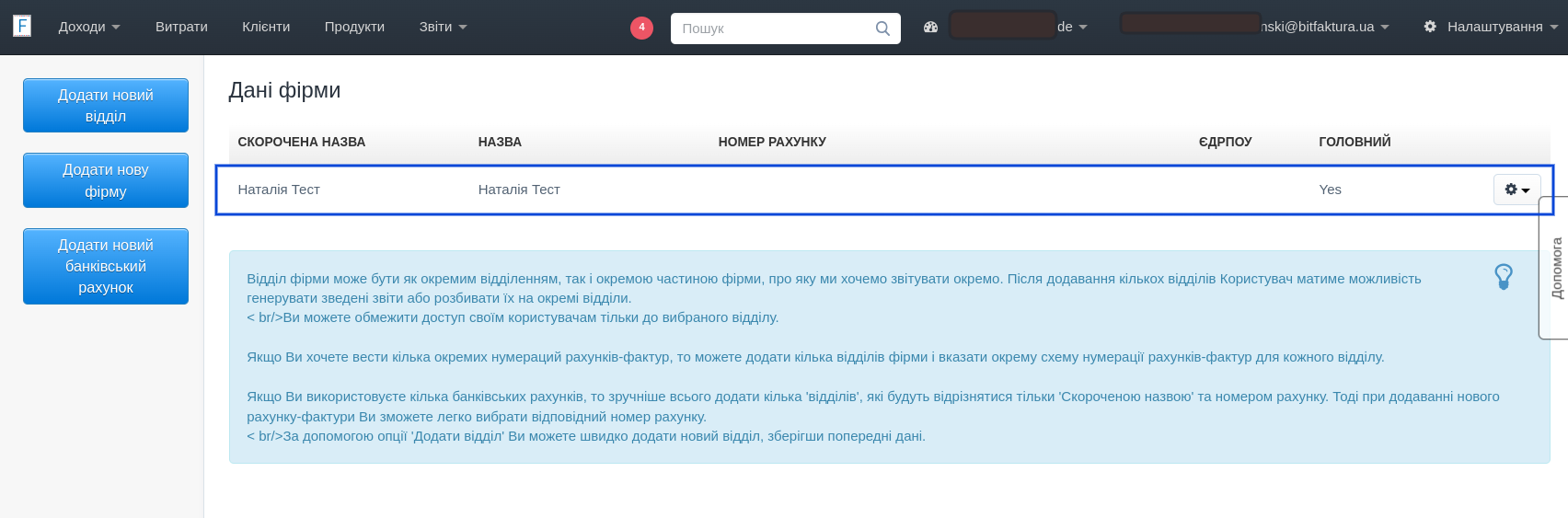The image size is (1568, 518).
Task: Open the Допомога side help tab
Action: [x=1556, y=268]
